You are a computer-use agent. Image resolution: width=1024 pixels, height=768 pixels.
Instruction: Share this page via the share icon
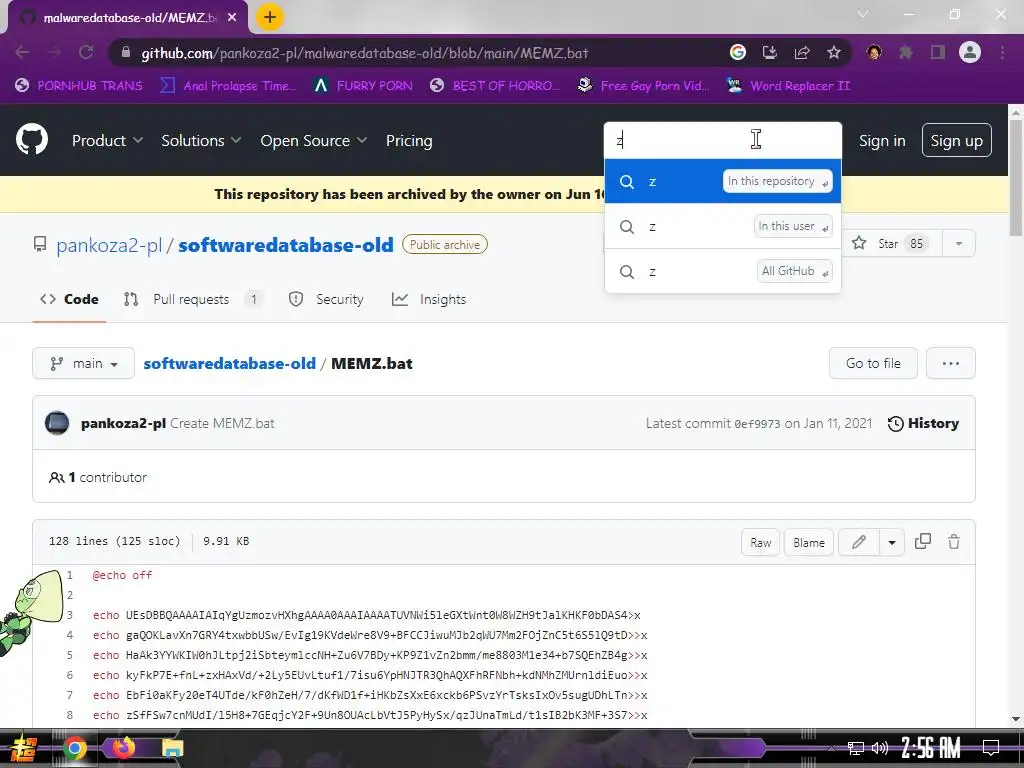click(x=802, y=52)
